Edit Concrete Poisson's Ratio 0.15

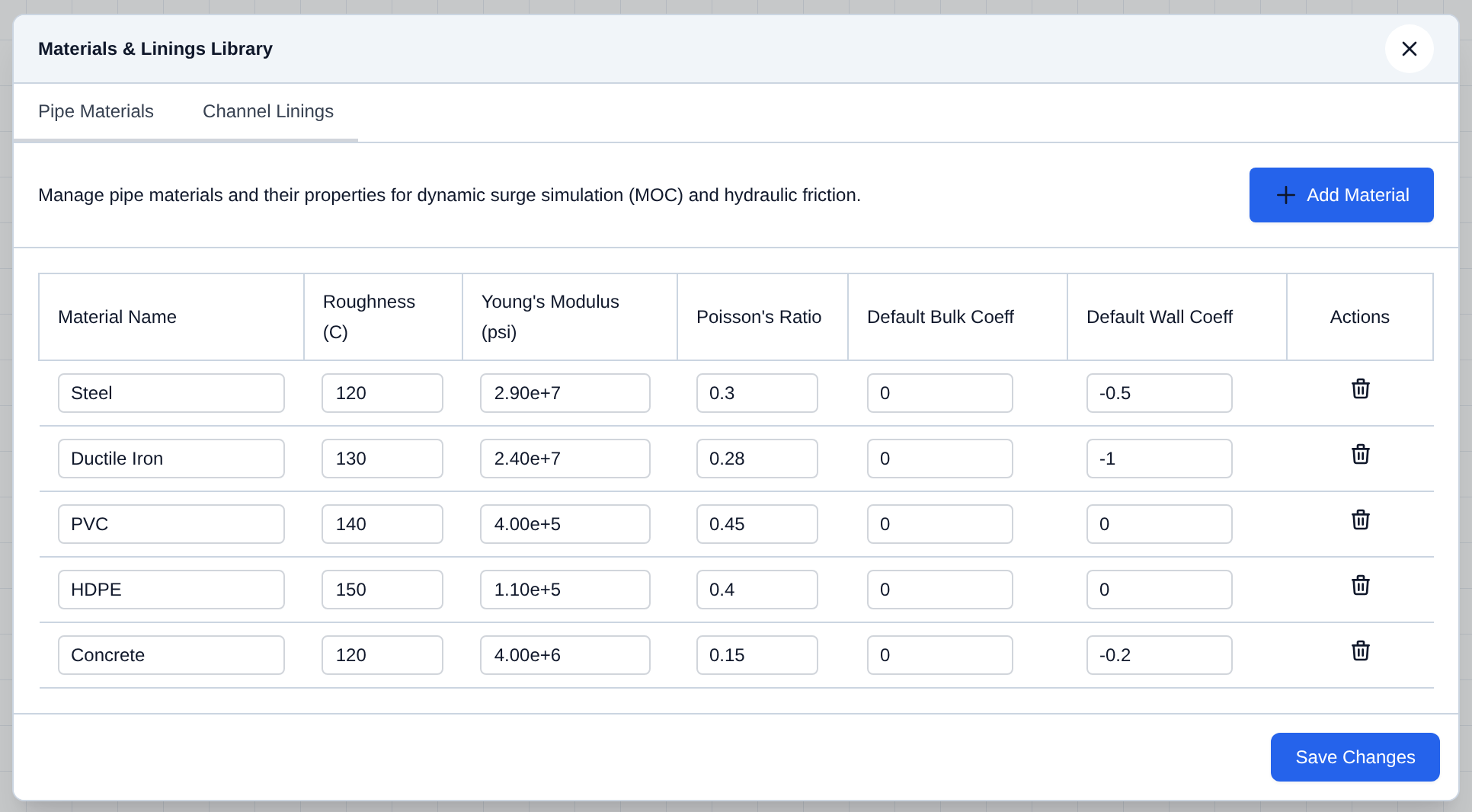[x=757, y=655]
